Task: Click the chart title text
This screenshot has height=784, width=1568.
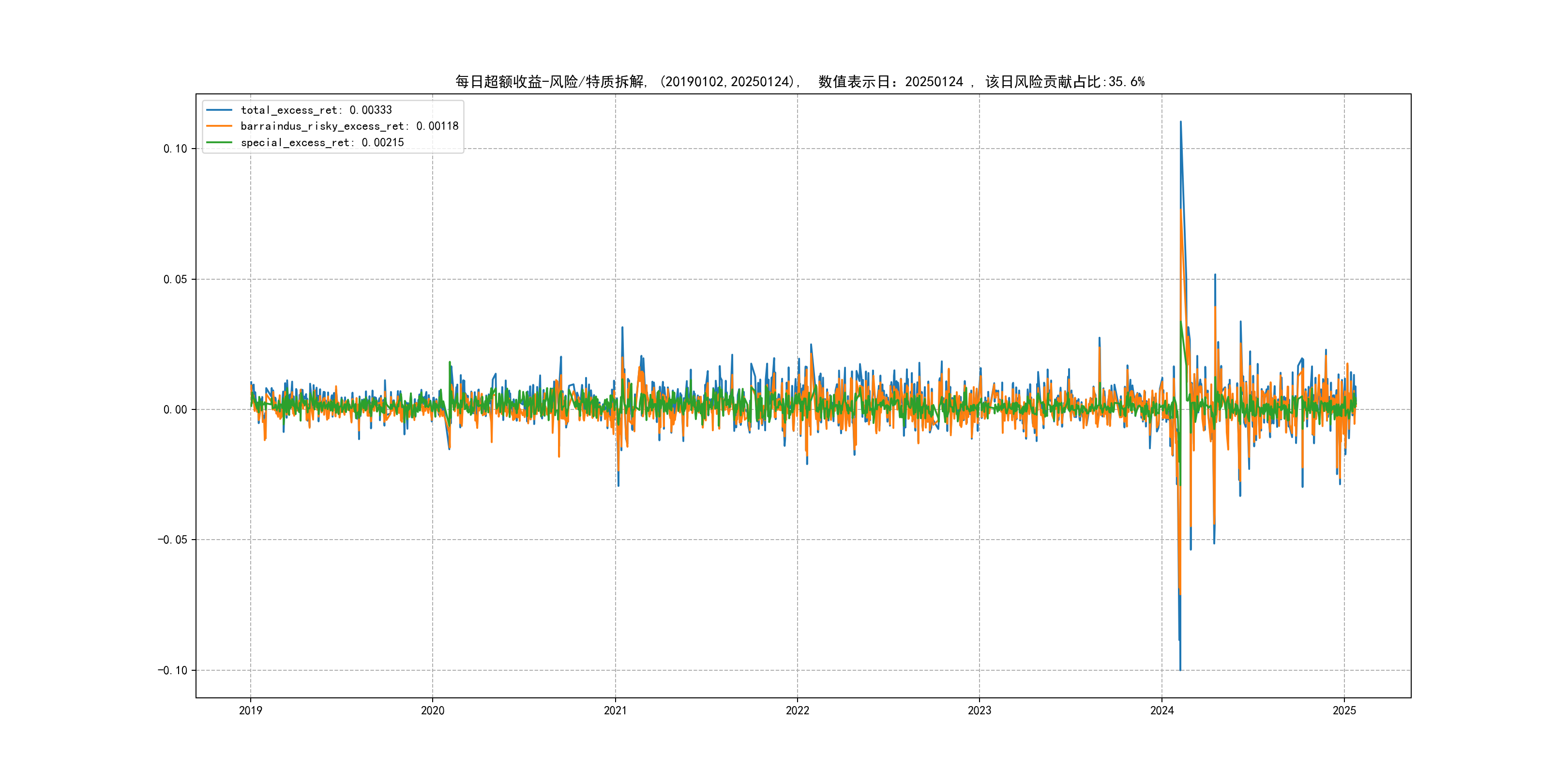Action: point(800,82)
